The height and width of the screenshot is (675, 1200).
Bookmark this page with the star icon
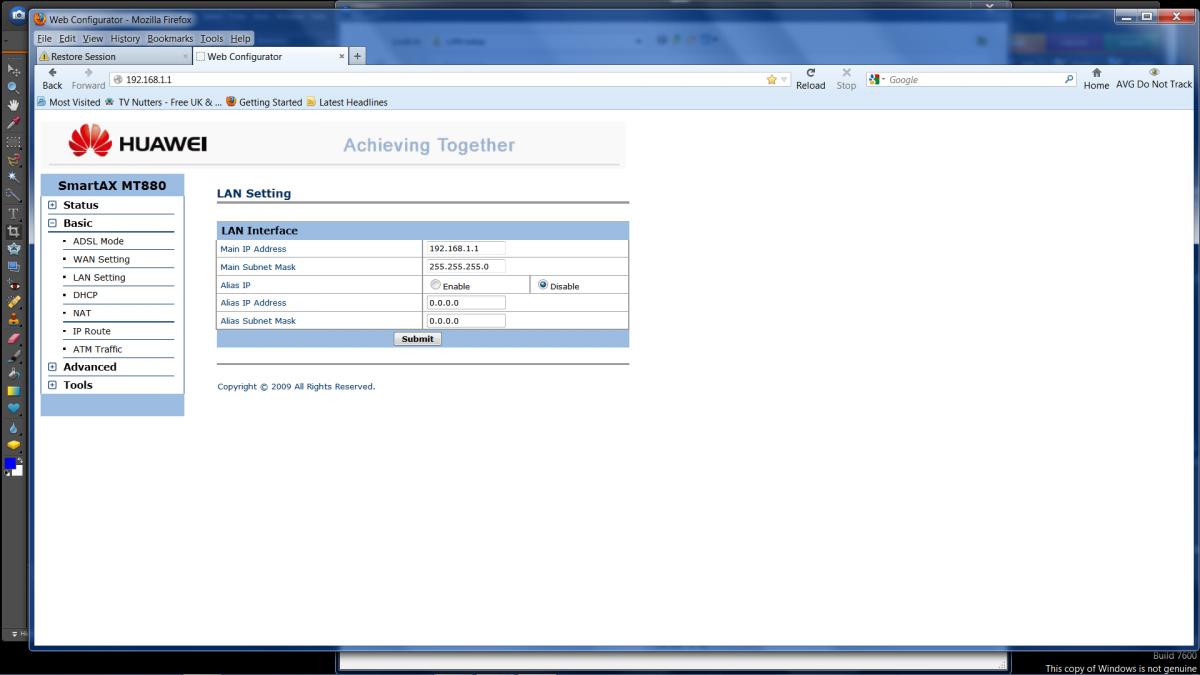[x=772, y=80]
